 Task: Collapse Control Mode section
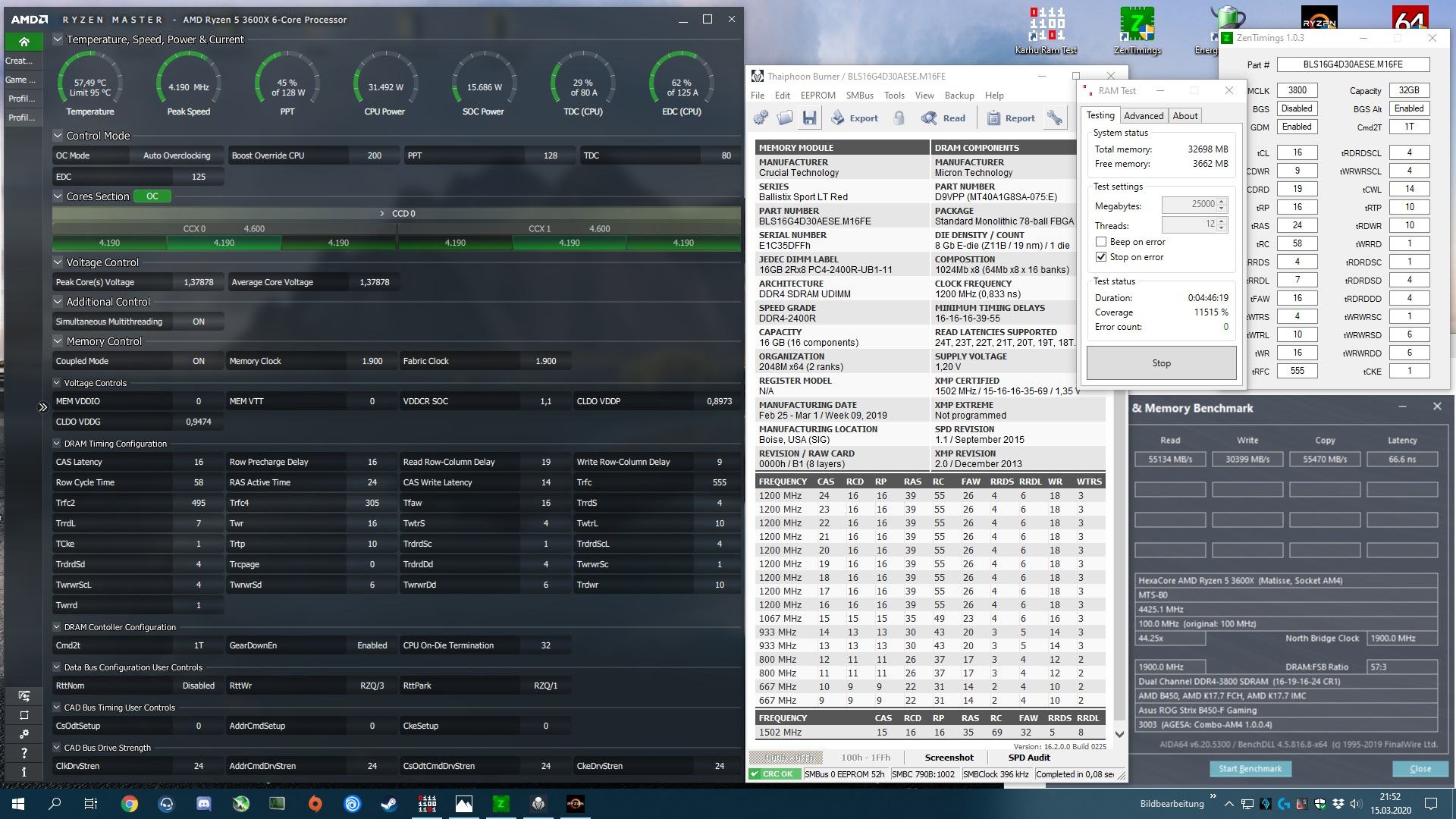58,136
